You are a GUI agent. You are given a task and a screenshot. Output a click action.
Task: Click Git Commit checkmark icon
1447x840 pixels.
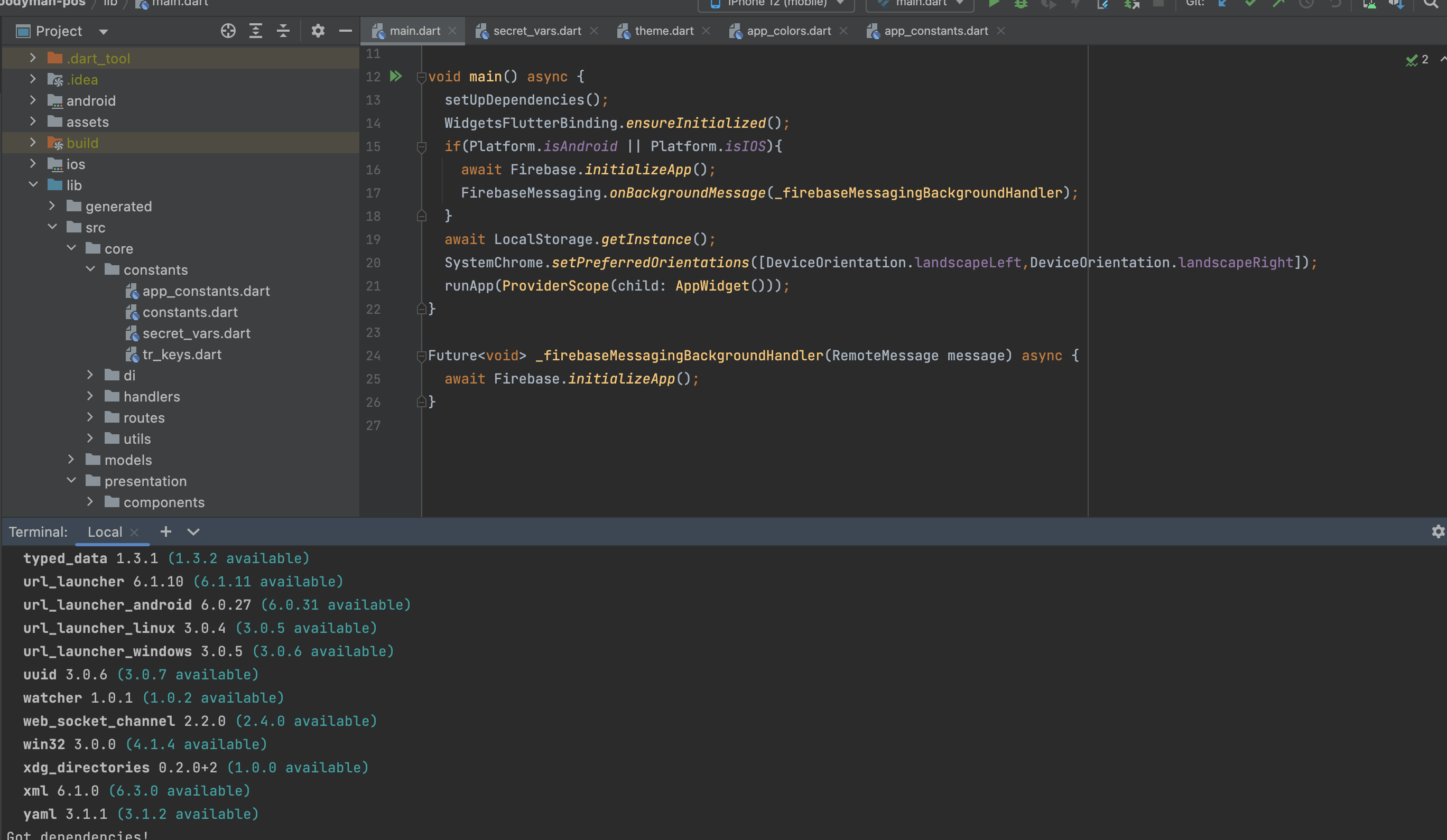1250,4
